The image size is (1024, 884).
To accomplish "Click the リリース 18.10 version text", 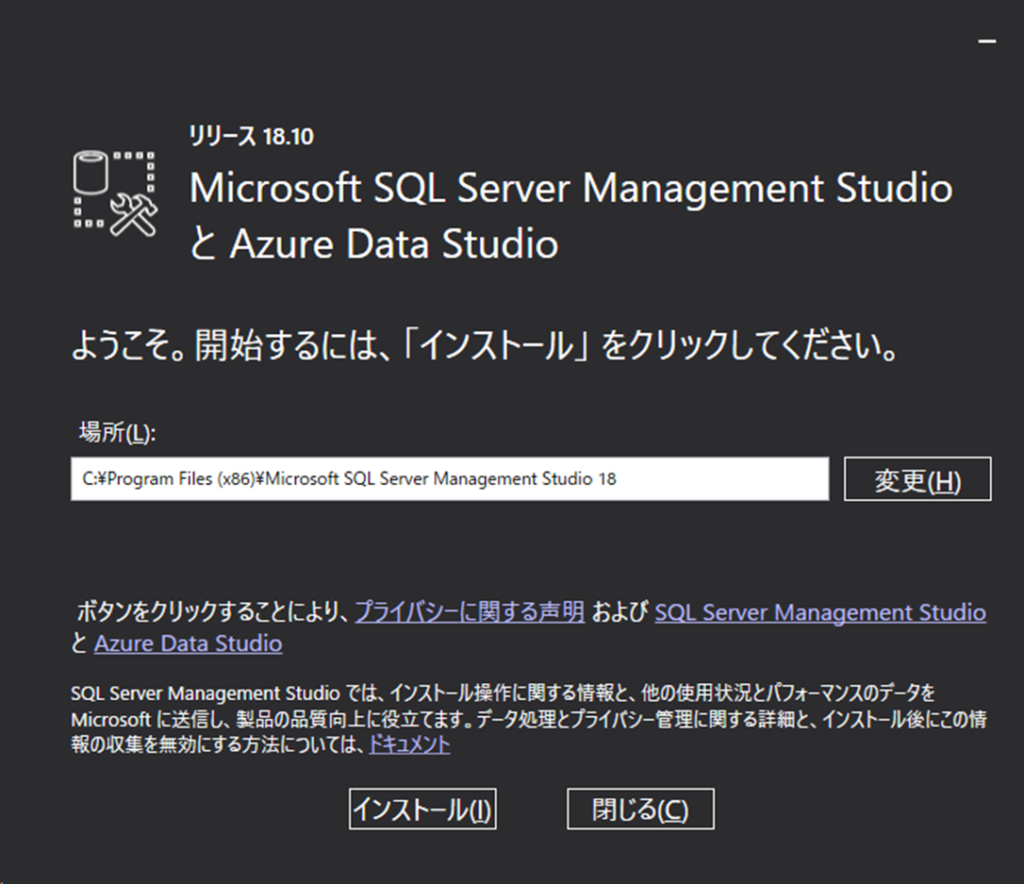I will [251, 136].
